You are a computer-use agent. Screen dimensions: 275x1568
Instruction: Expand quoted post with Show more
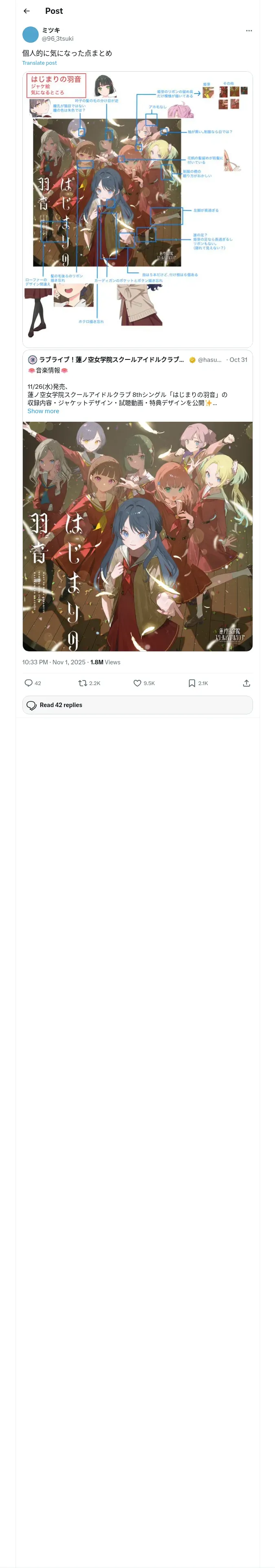pos(43,411)
